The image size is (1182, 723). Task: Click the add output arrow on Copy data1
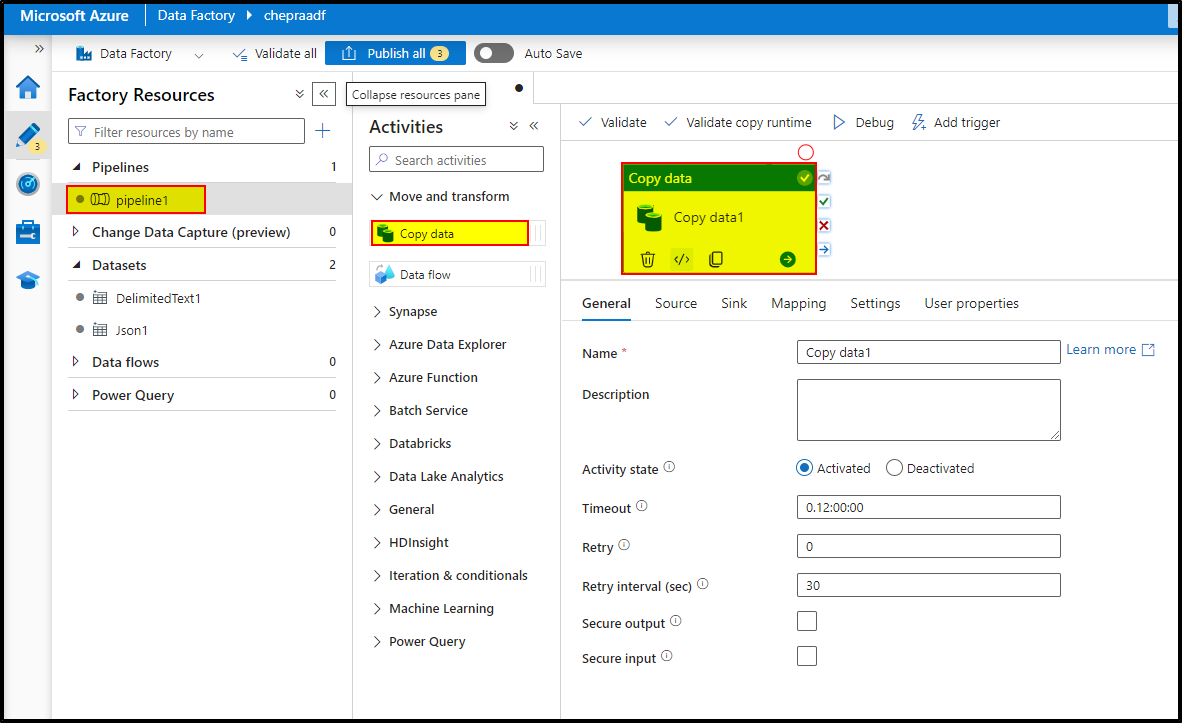[x=787, y=259]
